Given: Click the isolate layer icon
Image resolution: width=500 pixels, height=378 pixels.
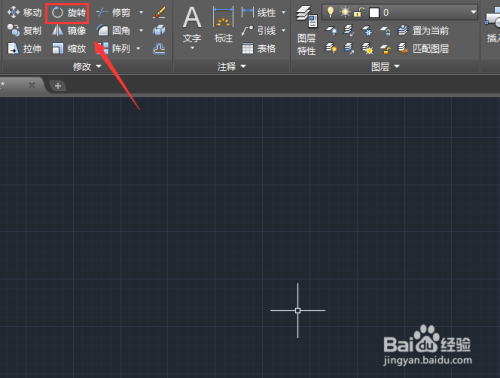Looking at the screenshot, I should [x=349, y=31].
